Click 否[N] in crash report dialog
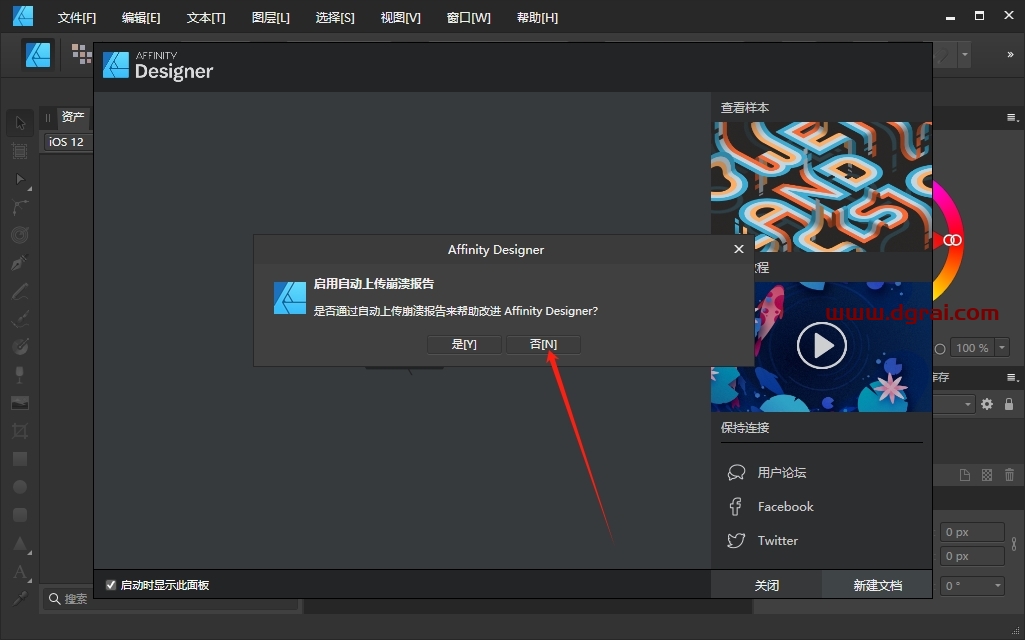Viewport: 1025px width, 640px height. coord(543,345)
